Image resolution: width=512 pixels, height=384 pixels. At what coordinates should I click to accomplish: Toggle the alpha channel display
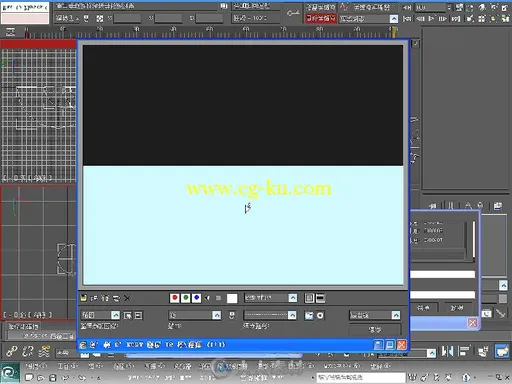[x=207, y=298]
